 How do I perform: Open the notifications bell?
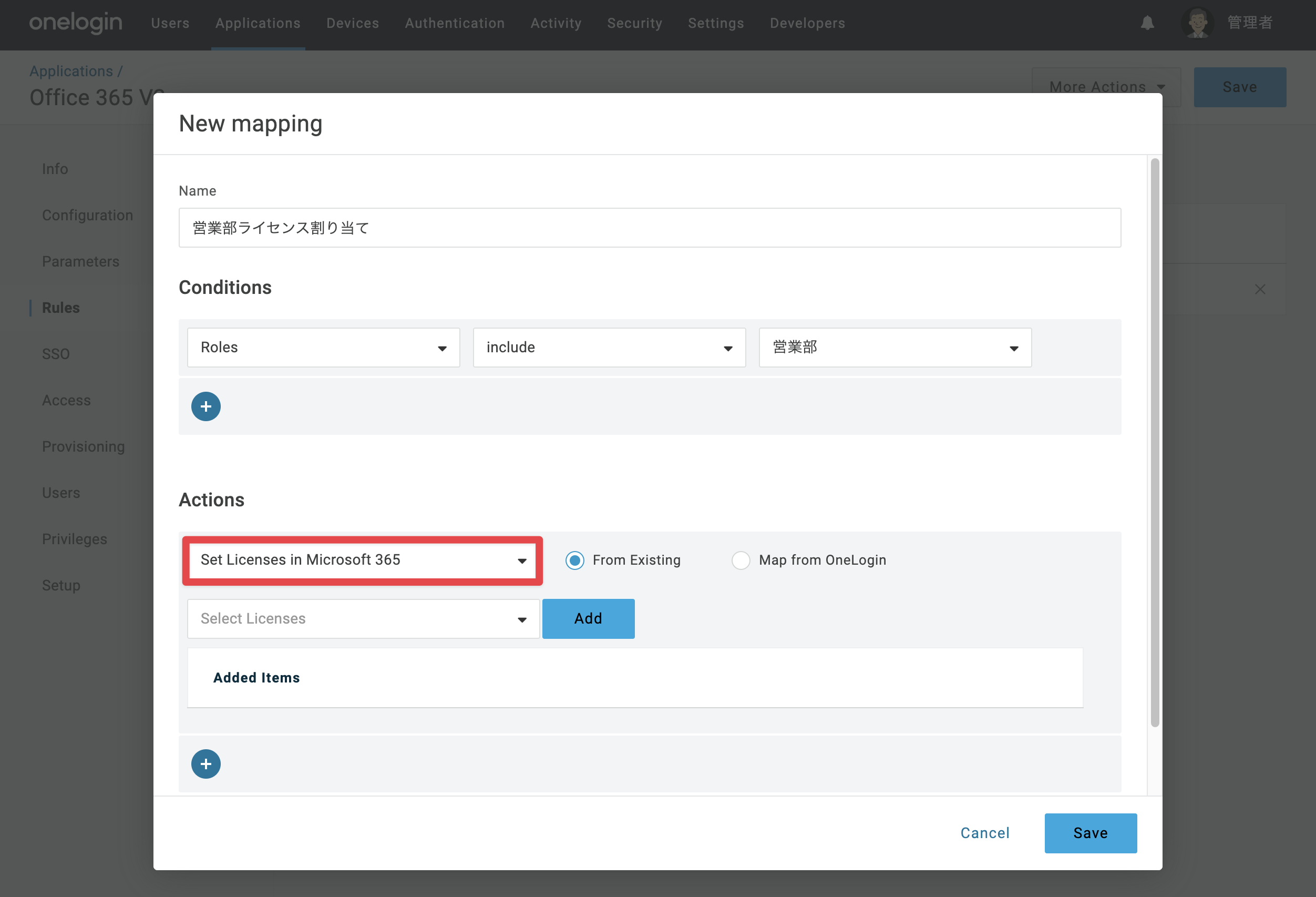(1147, 23)
